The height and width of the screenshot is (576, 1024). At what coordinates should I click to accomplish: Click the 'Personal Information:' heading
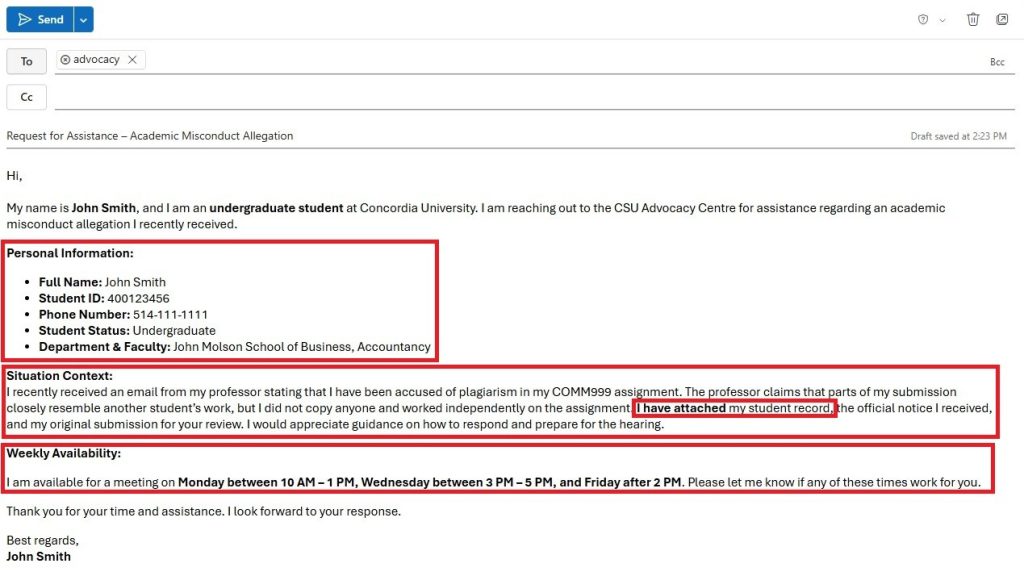point(70,253)
